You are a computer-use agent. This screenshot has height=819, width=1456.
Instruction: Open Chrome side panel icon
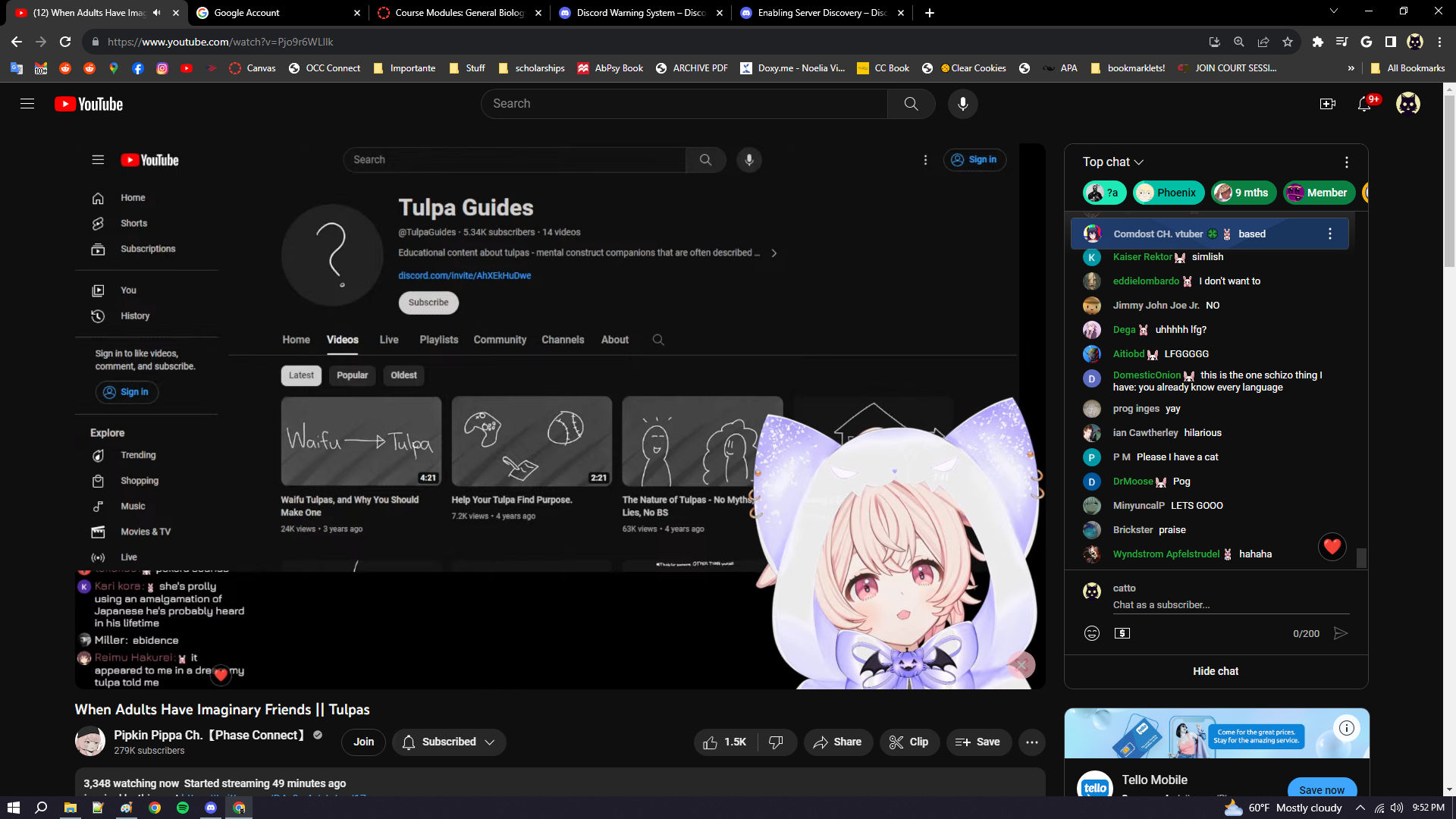coord(1390,42)
